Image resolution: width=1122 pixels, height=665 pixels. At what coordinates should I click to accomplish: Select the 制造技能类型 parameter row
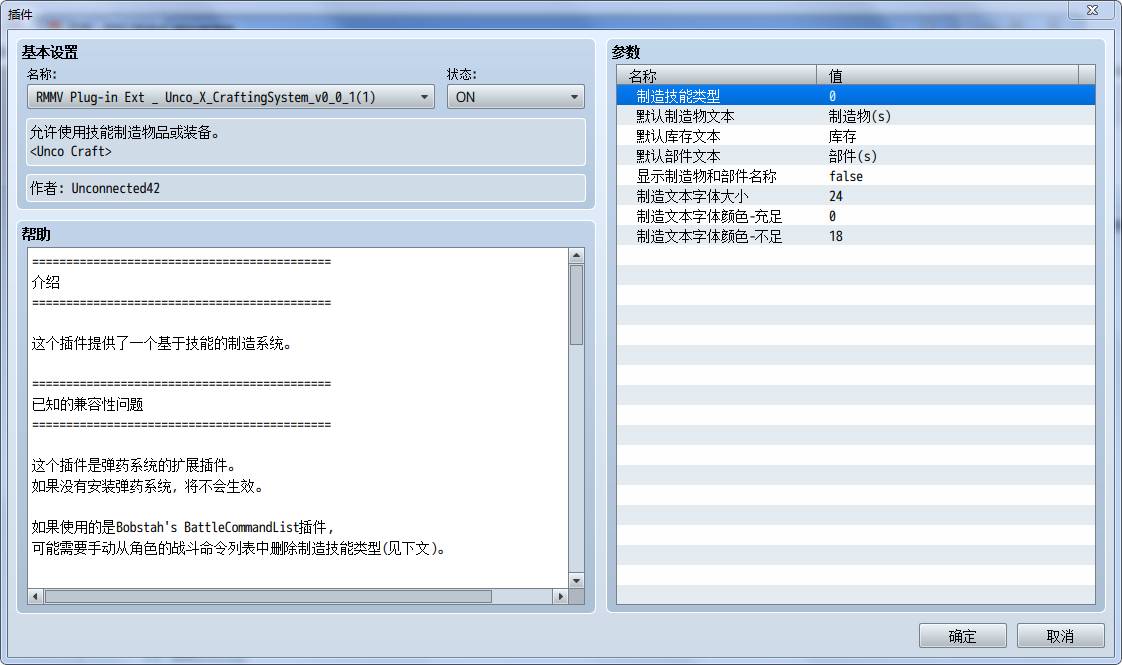click(x=856, y=95)
